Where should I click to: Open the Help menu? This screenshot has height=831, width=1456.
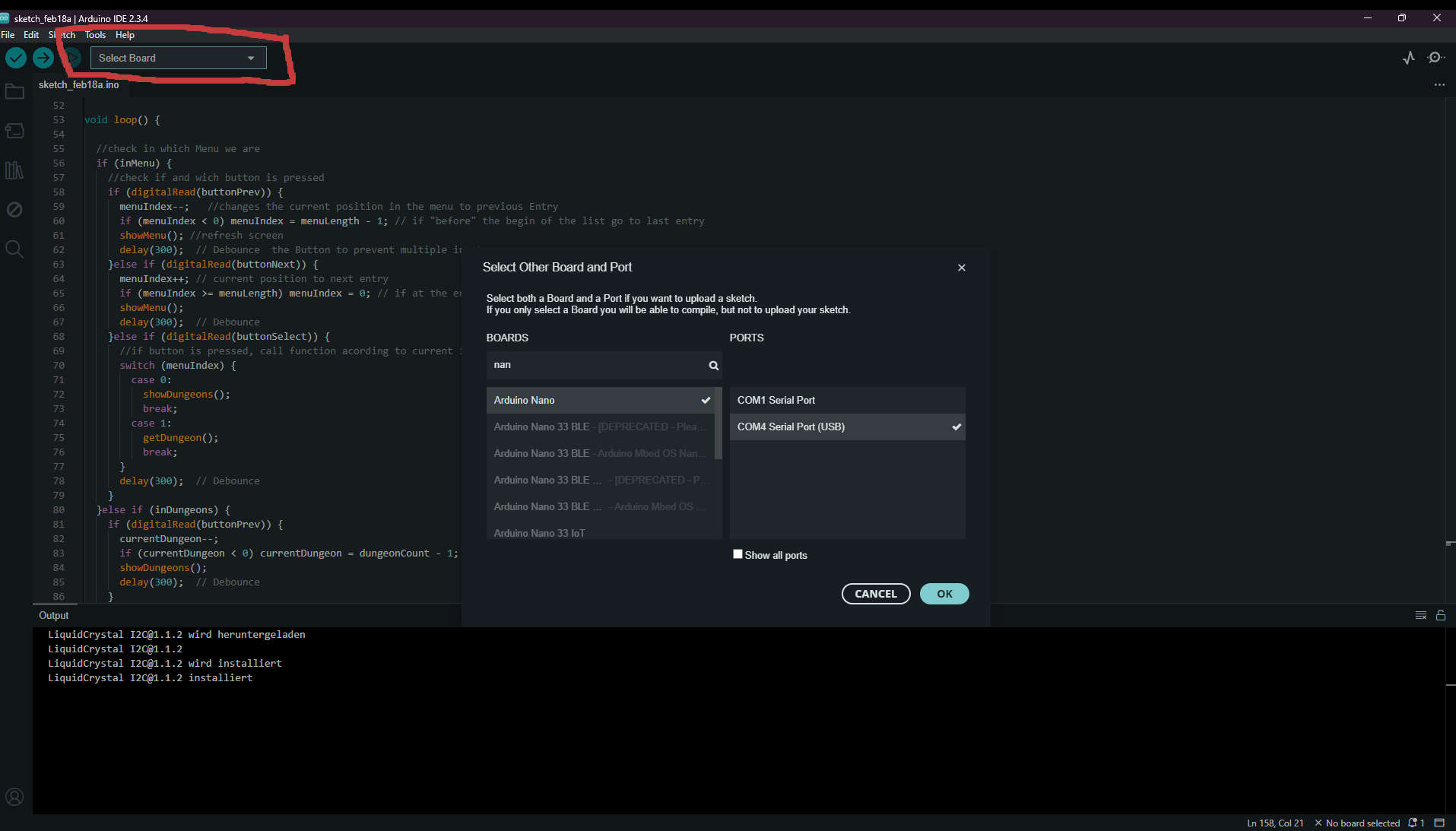[125, 35]
